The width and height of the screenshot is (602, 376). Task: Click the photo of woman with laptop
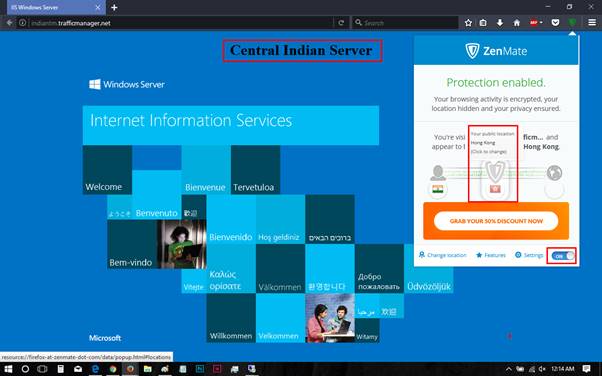(x=182, y=244)
